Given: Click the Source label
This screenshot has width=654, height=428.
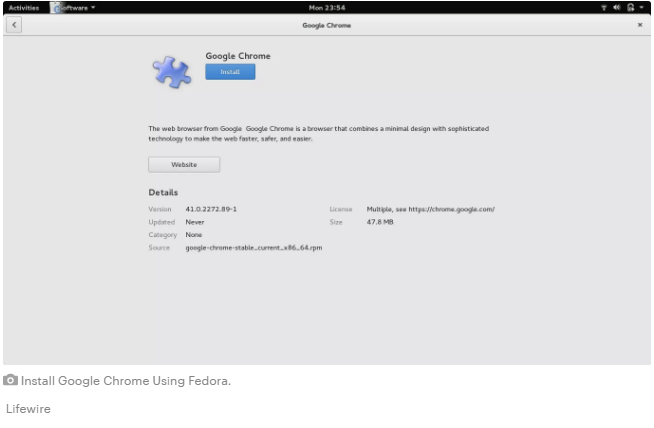Looking at the screenshot, I should pos(159,248).
